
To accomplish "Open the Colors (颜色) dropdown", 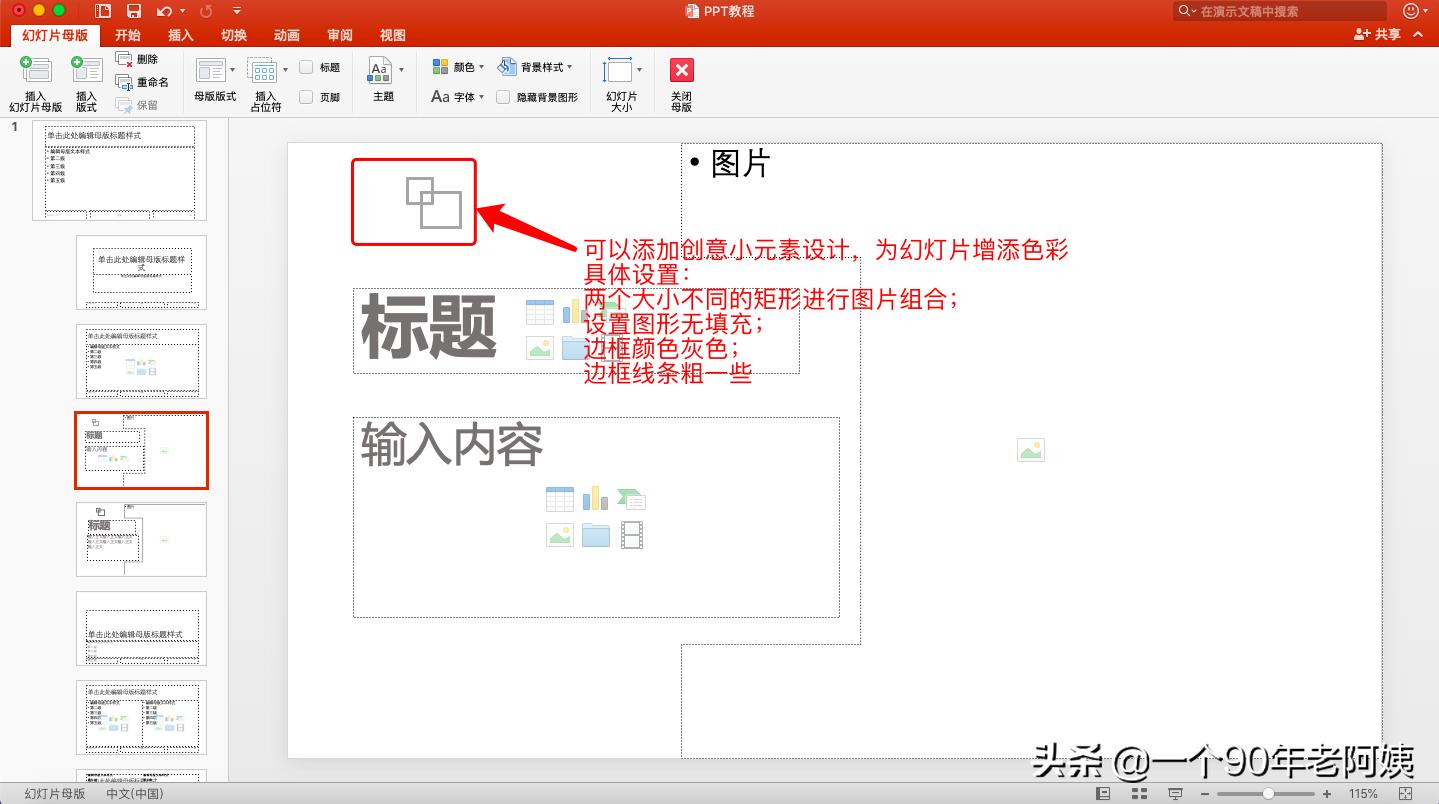I will tap(458, 66).
